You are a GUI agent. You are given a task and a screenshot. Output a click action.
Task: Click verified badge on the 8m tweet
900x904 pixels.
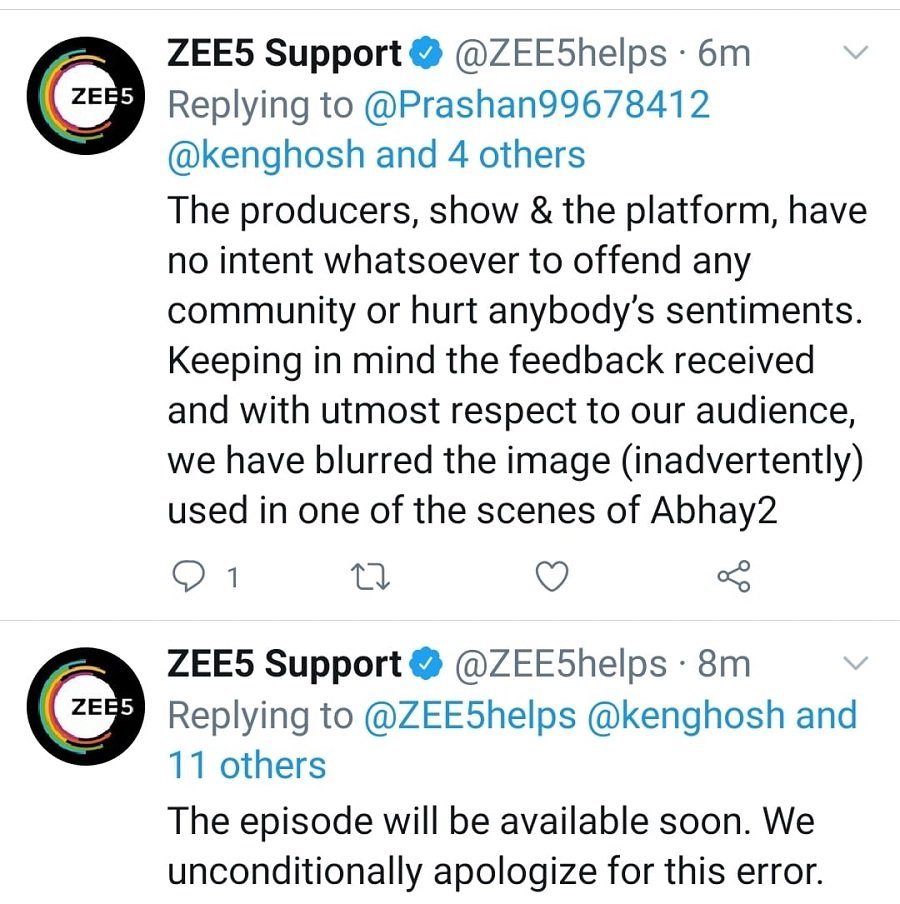pyautogui.click(x=425, y=664)
